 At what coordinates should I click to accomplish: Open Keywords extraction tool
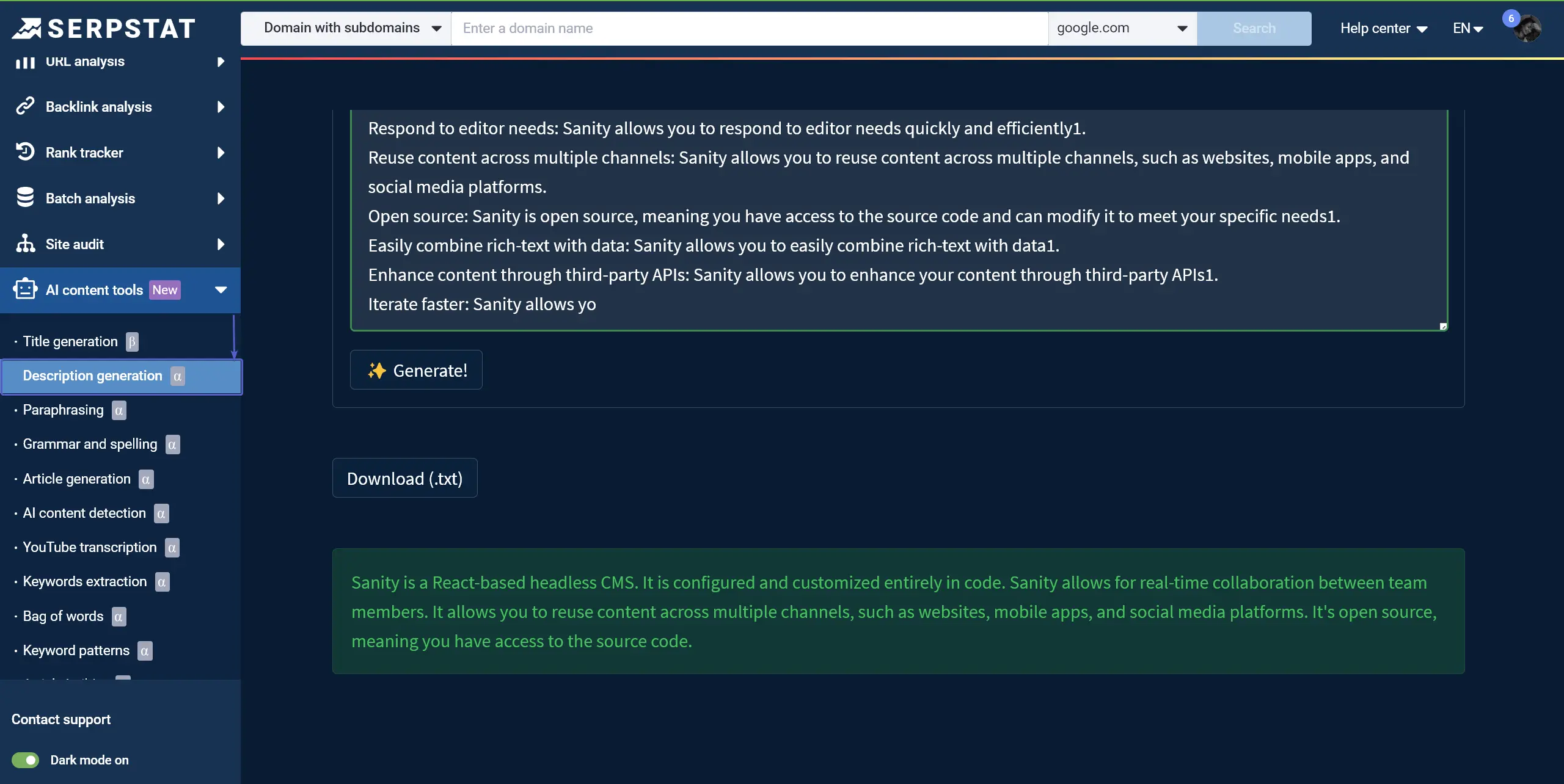click(85, 581)
